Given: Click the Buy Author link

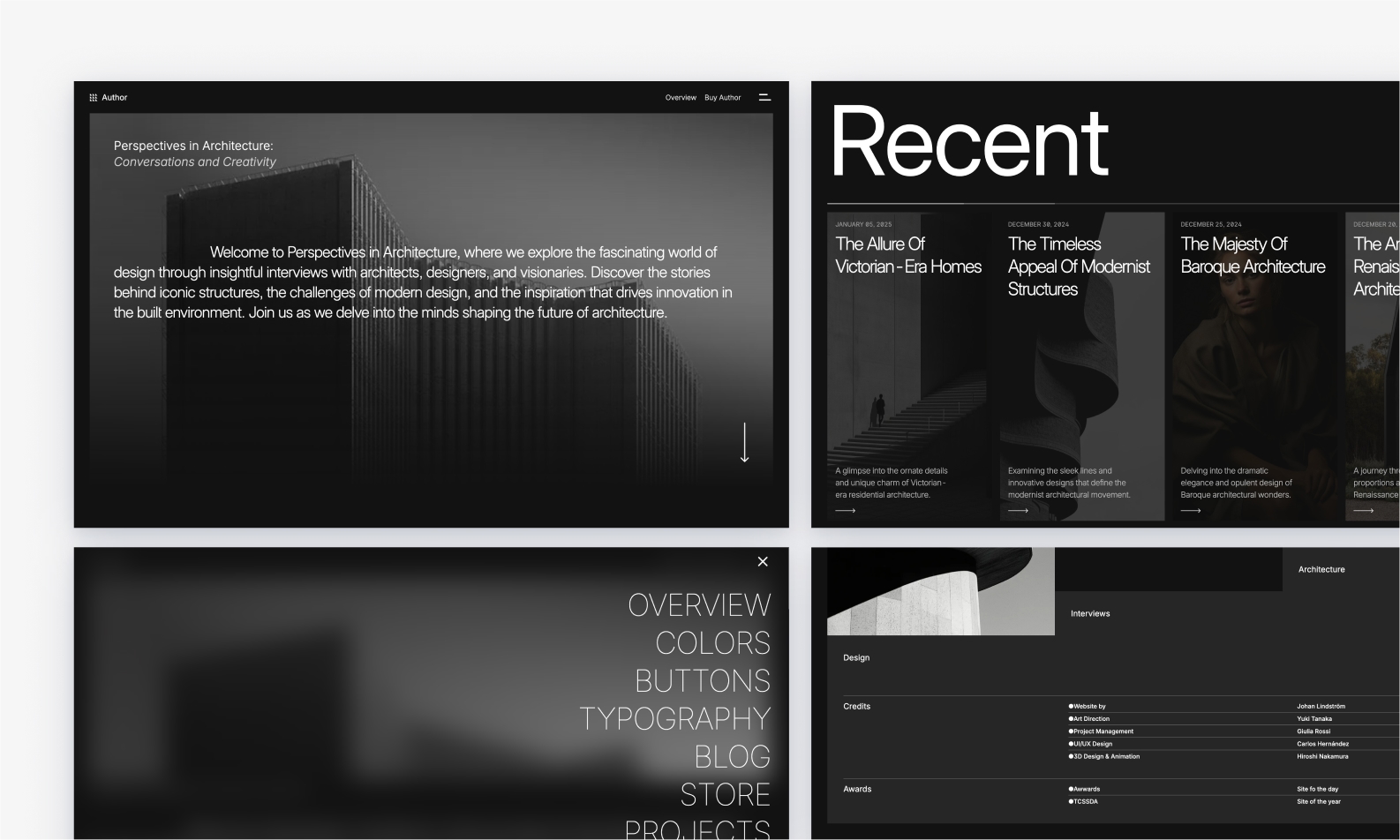Looking at the screenshot, I should point(722,98).
